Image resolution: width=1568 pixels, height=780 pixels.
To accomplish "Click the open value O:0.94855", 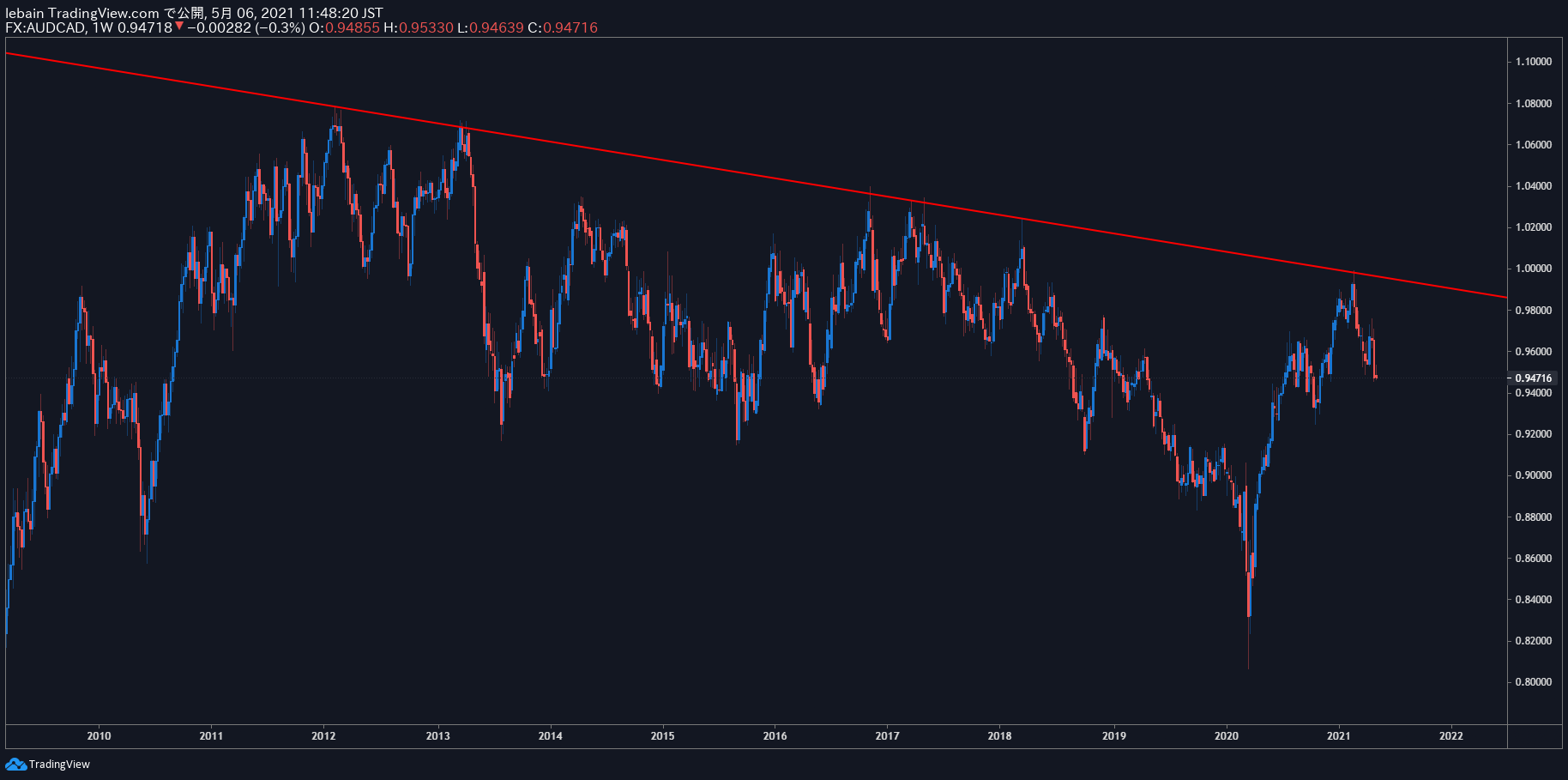I will click(344, 27).
